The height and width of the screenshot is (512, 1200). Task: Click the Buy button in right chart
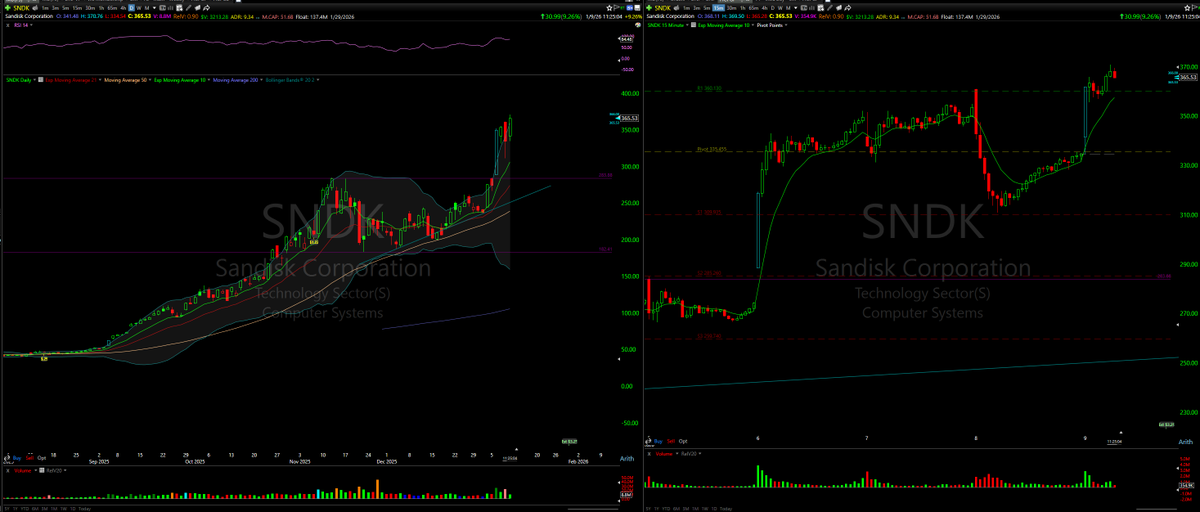[x=658, y=441]
